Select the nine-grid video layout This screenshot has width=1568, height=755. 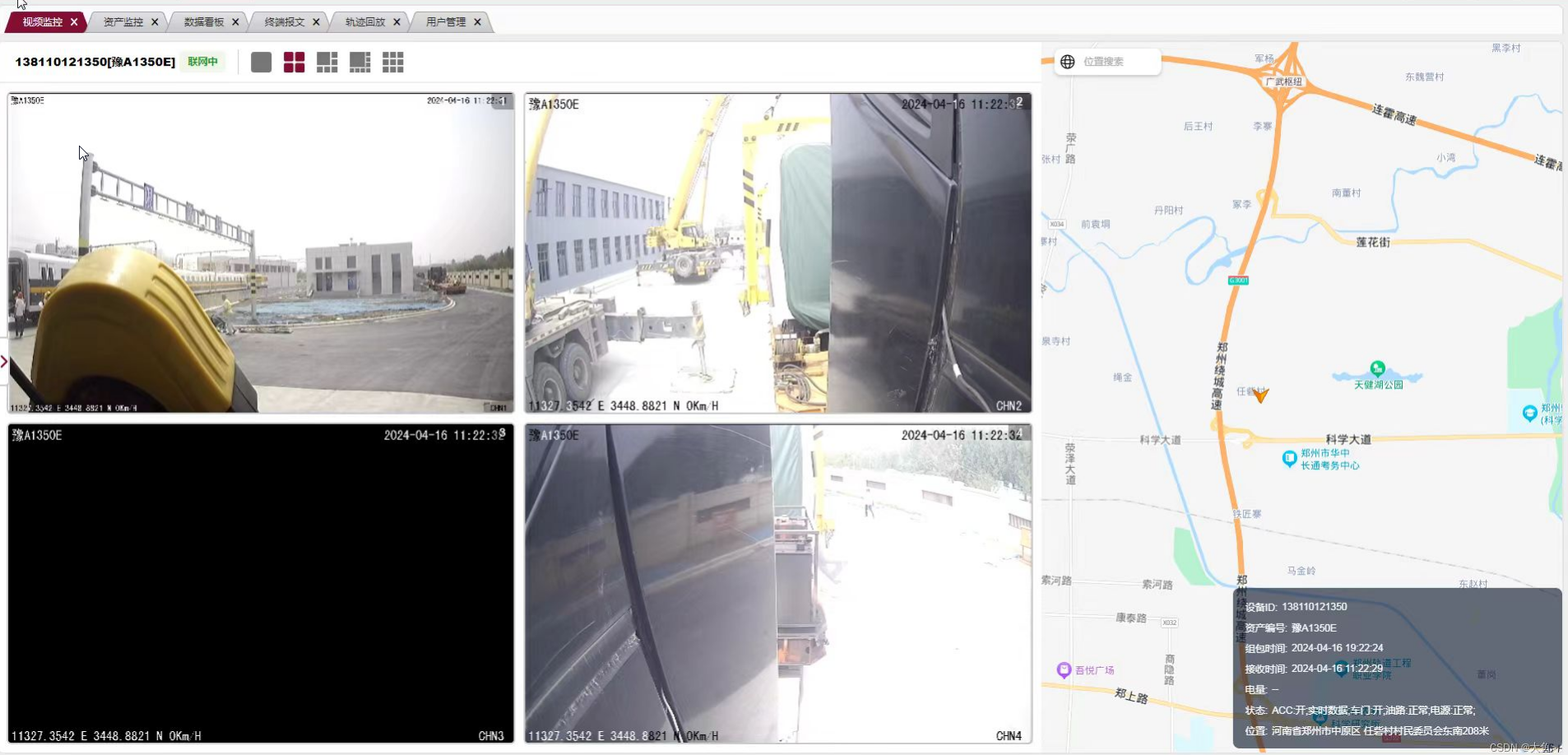pos(392,63)
